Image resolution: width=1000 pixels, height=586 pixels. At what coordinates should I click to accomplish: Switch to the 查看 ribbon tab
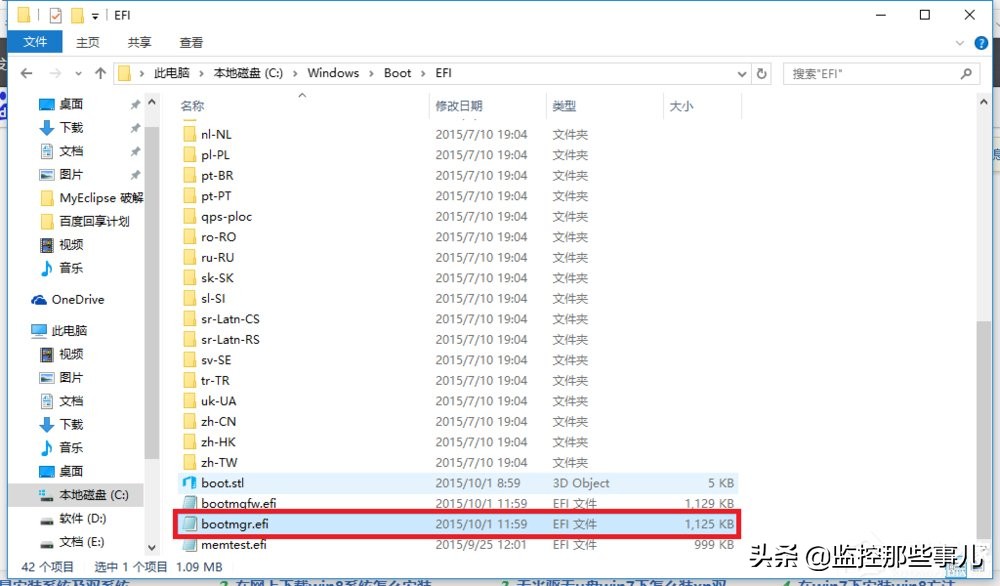click(190, 42)
